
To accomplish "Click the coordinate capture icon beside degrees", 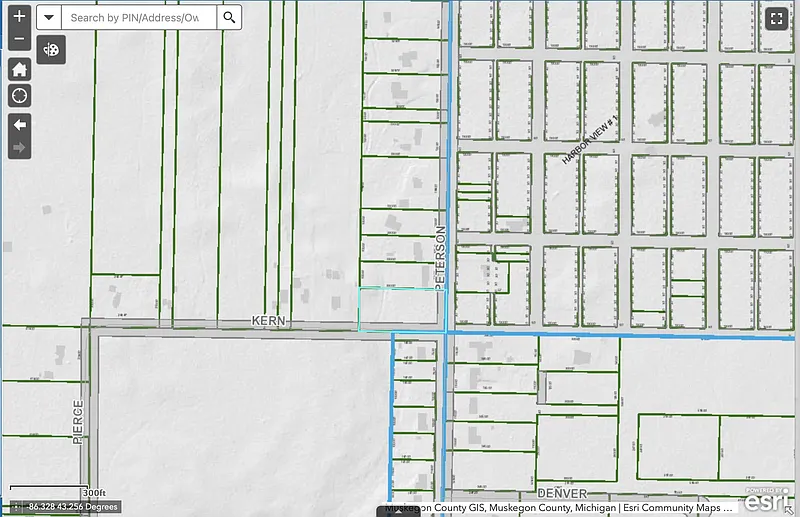I will [16, 507].
